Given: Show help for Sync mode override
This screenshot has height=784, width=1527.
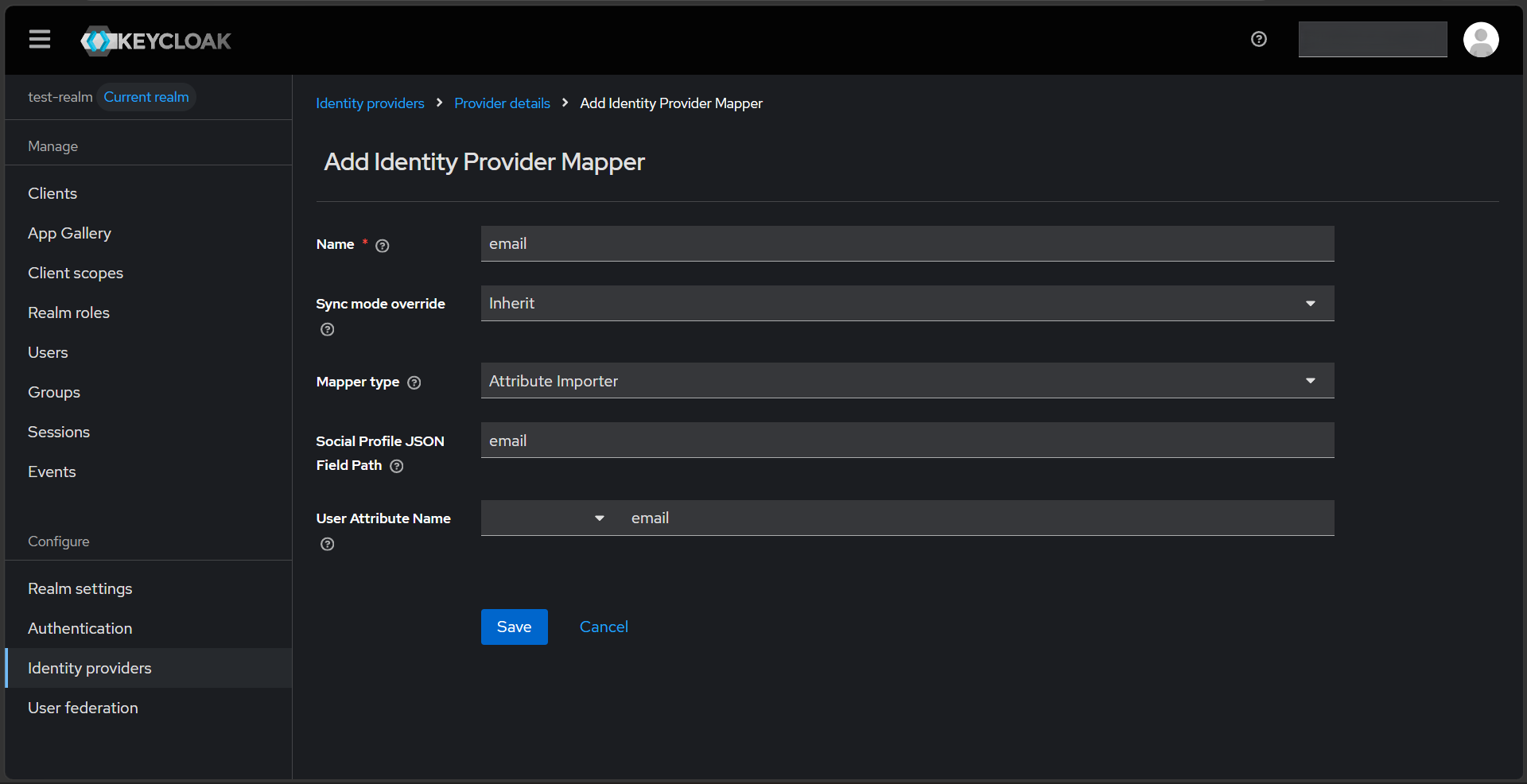Looking at the screenshot, I should (327, 329).
